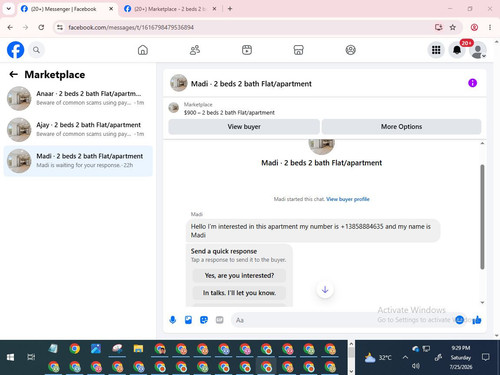Open conversation info purple icon
This screenshot has height=375, width=500.
472,83
